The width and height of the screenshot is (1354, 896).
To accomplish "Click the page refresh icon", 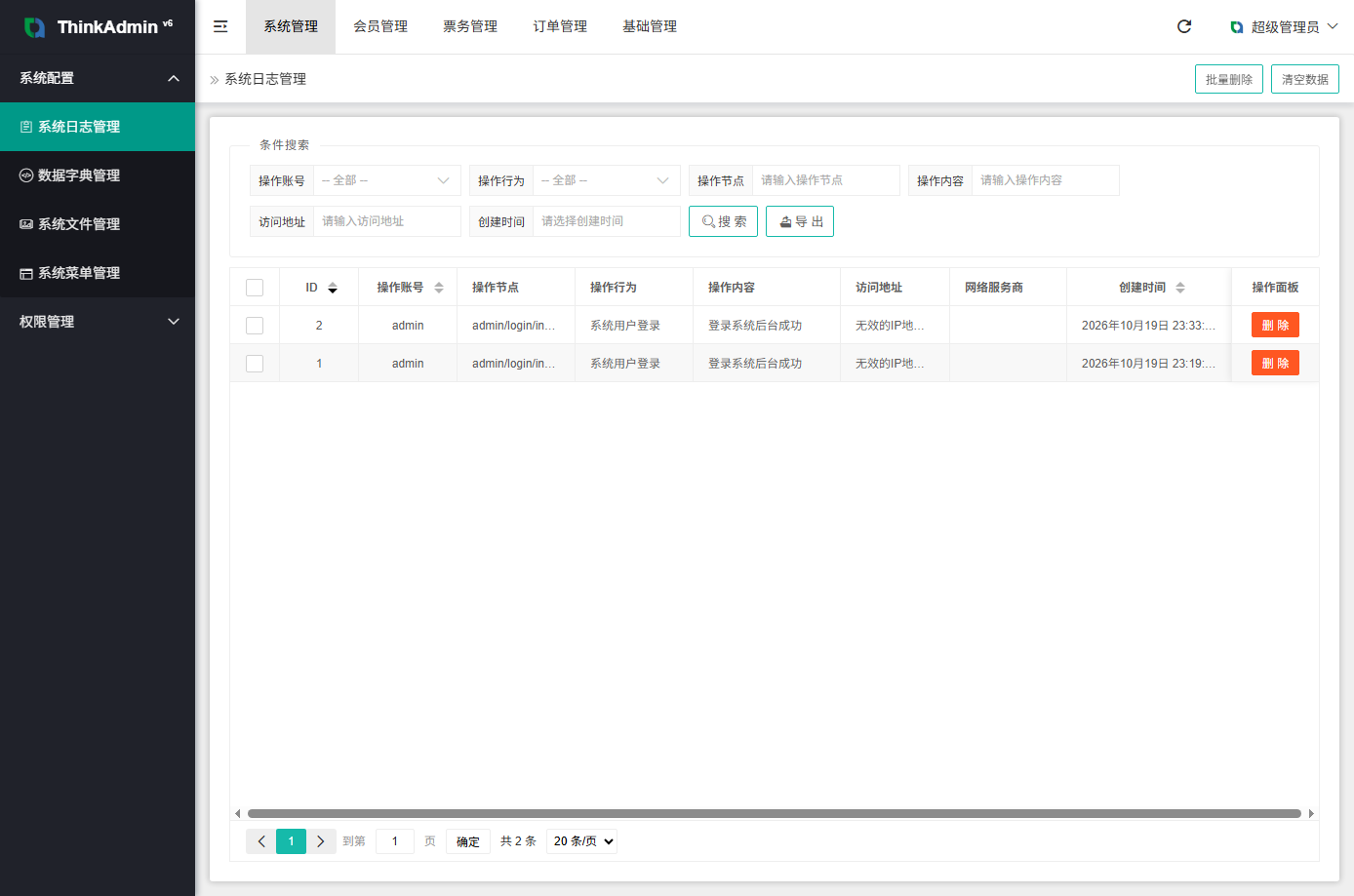I will point(1184,26).
